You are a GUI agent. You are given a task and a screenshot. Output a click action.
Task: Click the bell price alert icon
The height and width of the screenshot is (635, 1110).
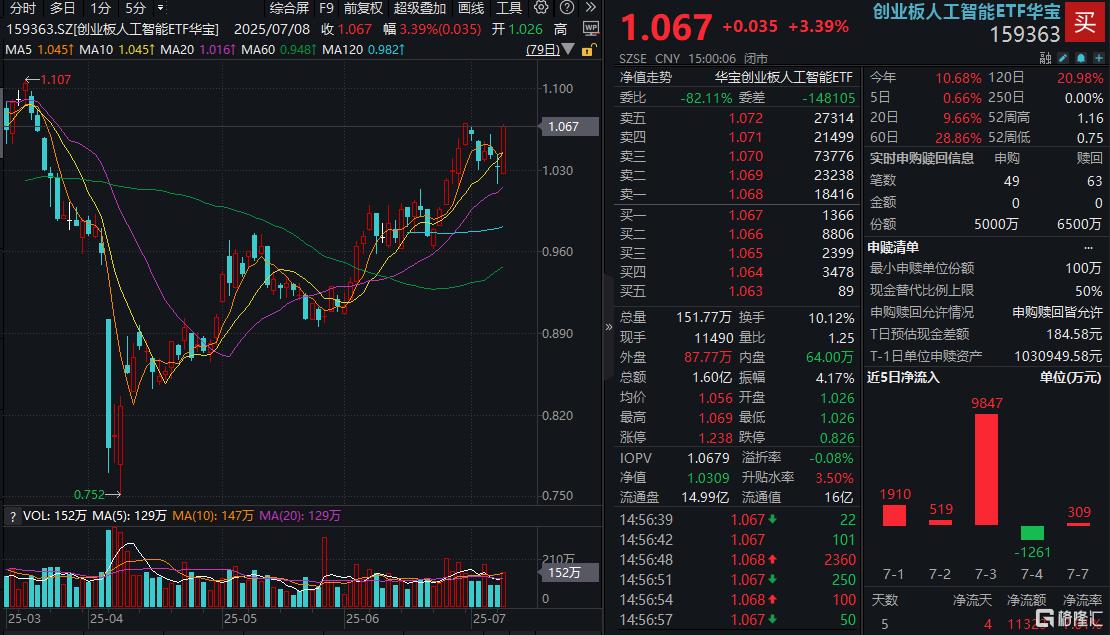click(1081, 58)
